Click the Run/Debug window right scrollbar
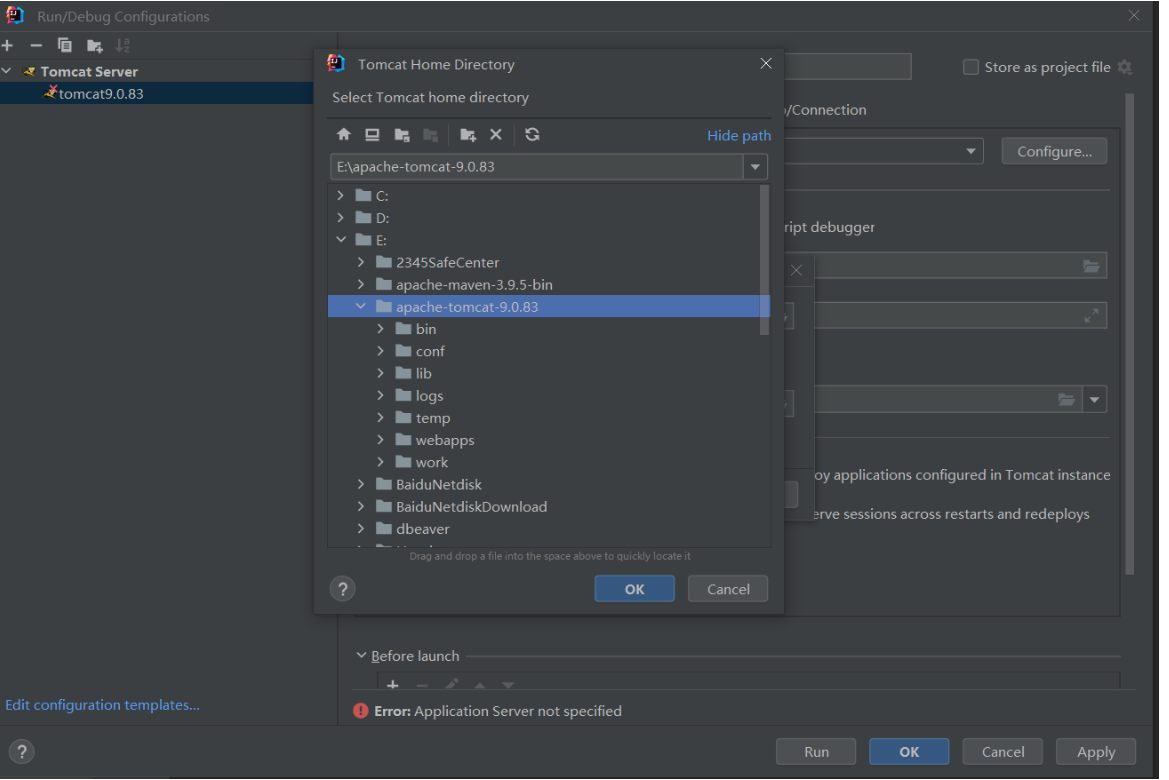 pos(1129,334)
